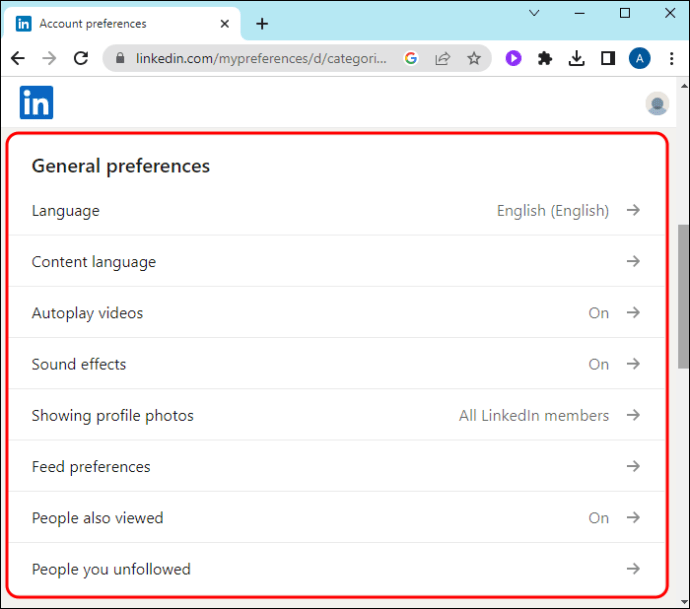
Task: Reload the current page
Action: pyautogui.click(x=81, y=58)
